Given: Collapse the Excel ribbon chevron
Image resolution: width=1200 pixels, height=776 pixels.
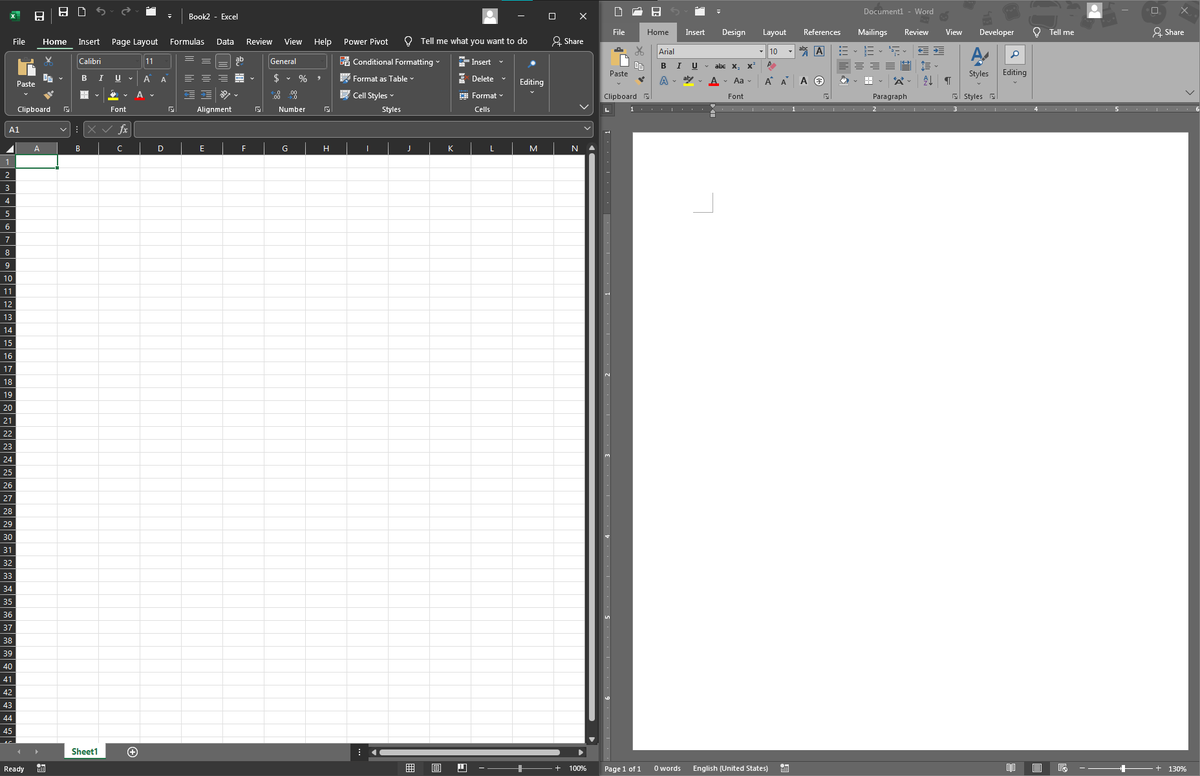Looking at the screenshot, I should coord(584,107).
